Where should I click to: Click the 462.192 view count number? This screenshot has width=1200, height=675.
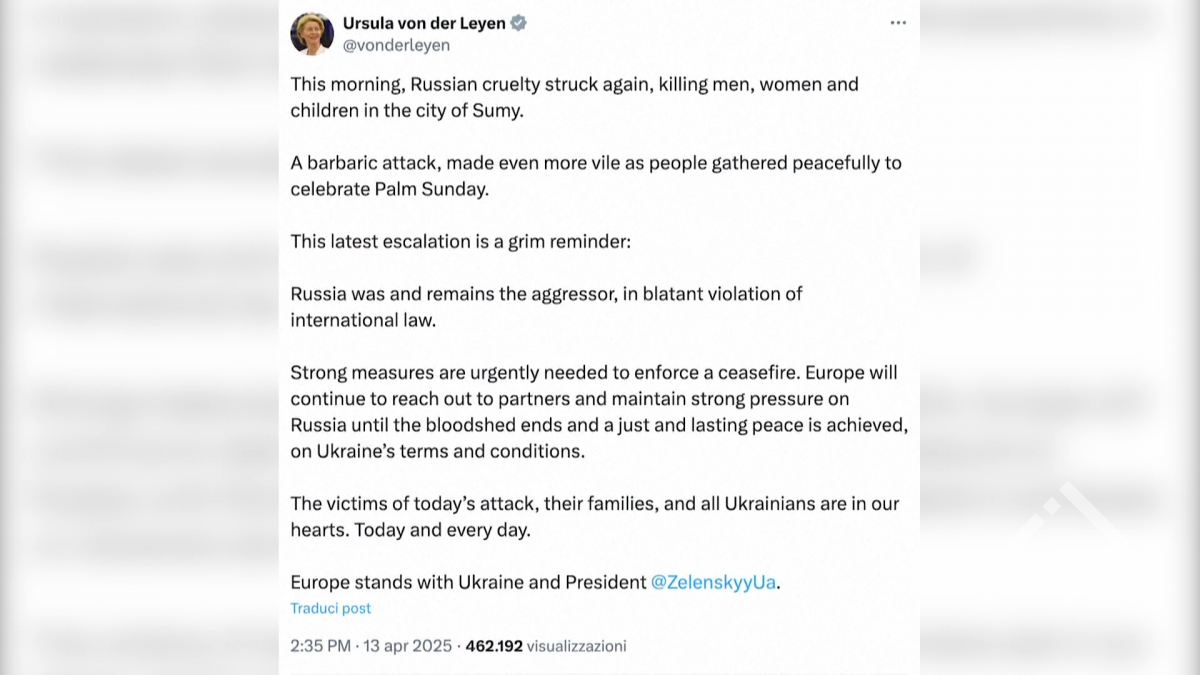[x=494, y=646]
